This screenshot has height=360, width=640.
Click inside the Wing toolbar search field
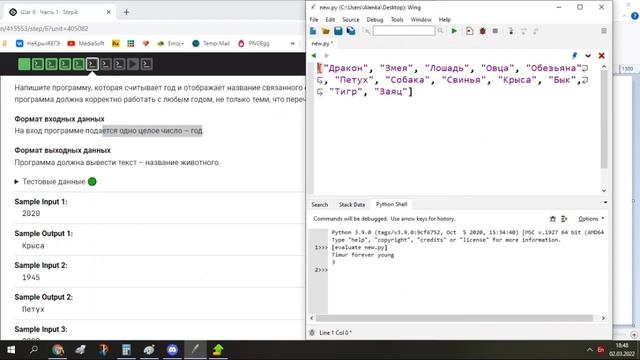(404, 31)
